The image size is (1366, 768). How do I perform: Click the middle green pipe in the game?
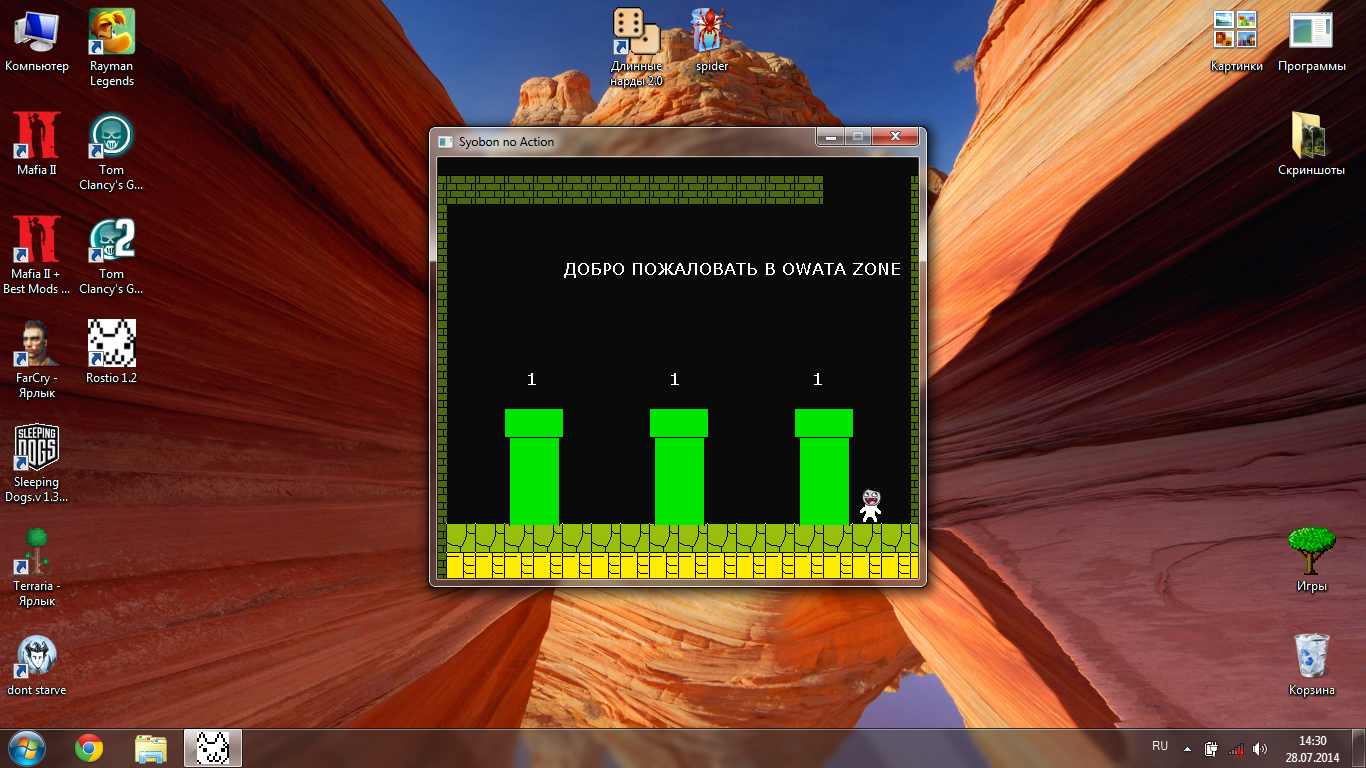tap(679, 466)
